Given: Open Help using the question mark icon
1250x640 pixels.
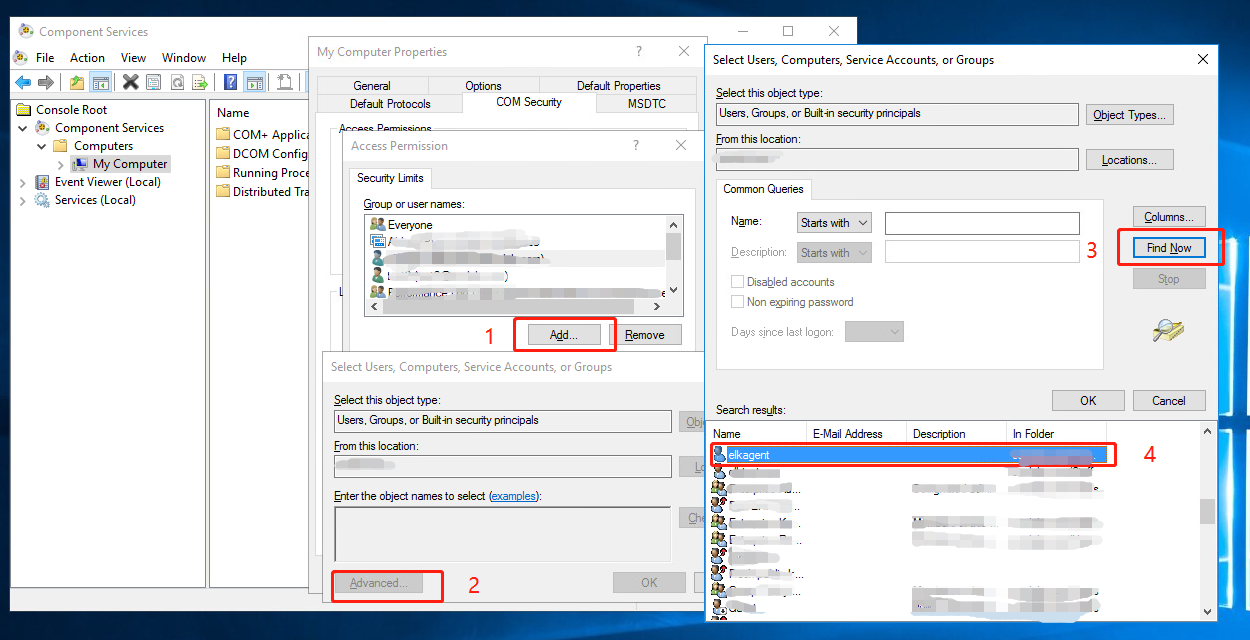Looking at the screenshot, I should click(x=229, y=81).
